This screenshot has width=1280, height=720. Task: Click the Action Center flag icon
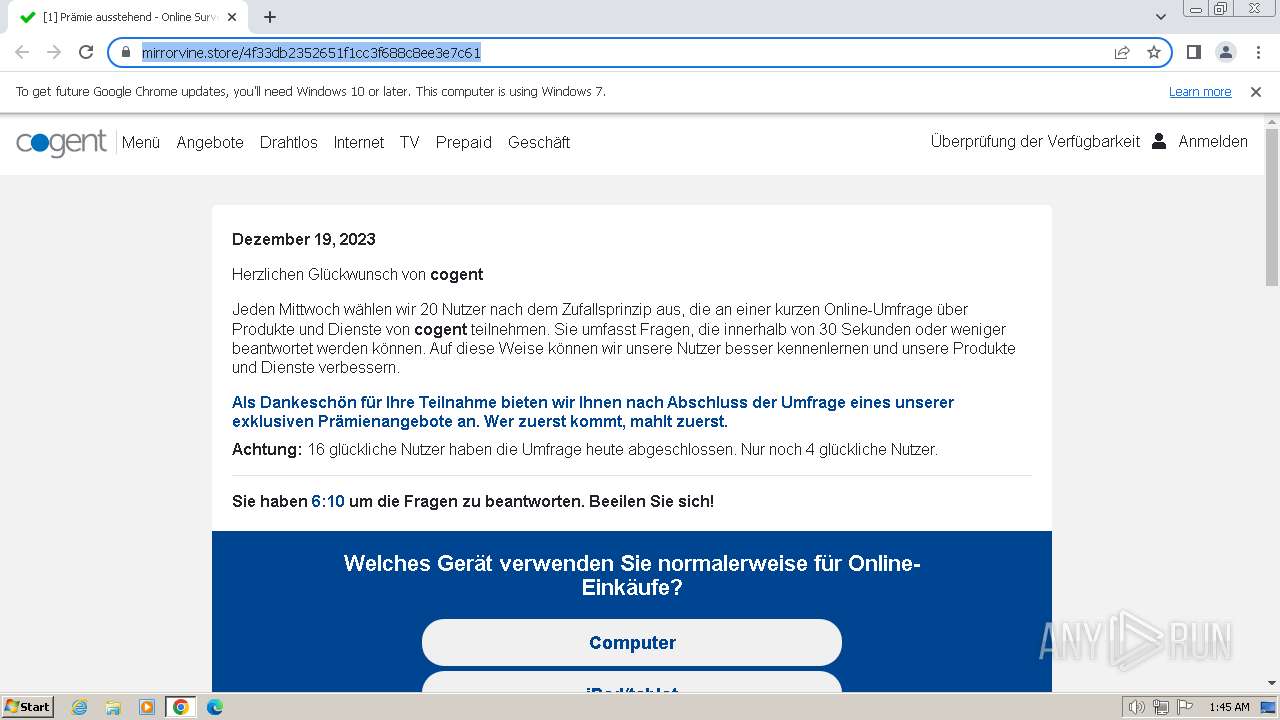pos(1185,707)
